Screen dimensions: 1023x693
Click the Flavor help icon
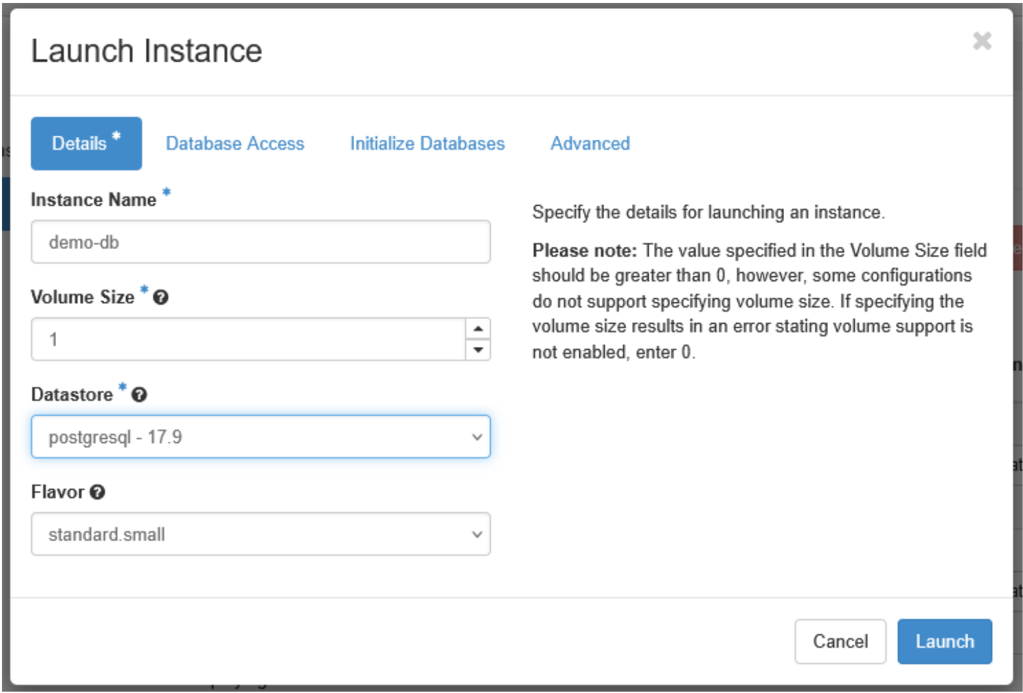tap(98, 492)
